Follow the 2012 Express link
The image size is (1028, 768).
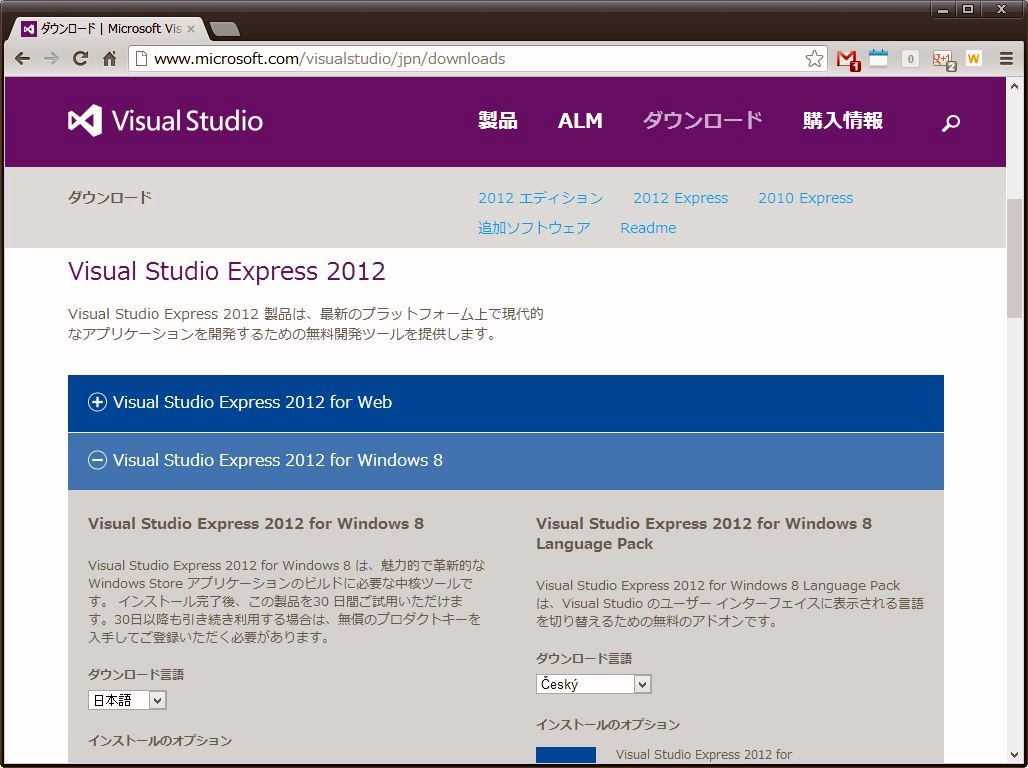tap(681, 198)
